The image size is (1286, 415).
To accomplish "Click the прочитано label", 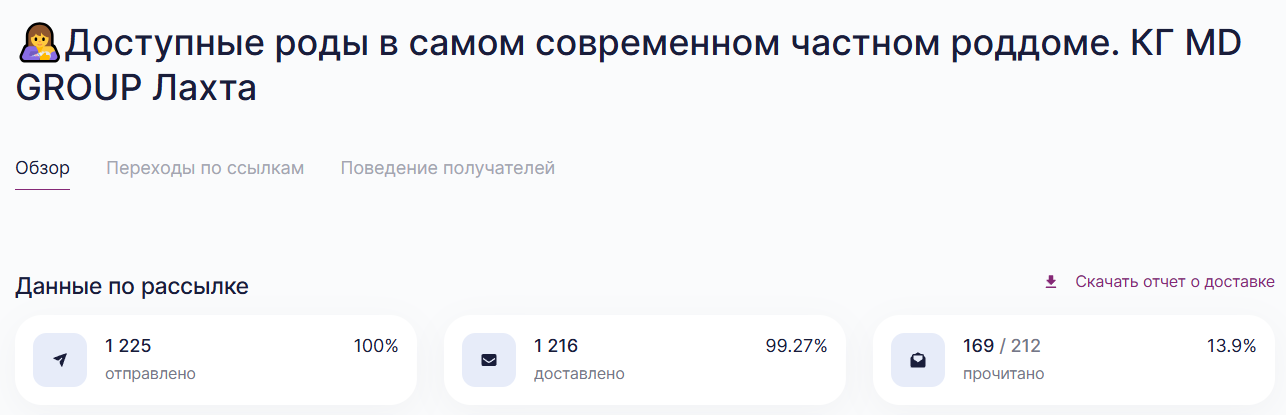I will [x=1003, y=374].
